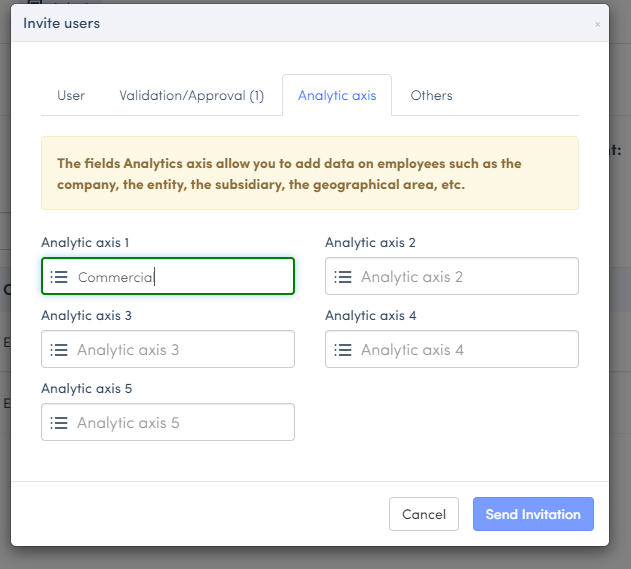Click the list icon in Analytic axis 2
Viewport: 631px width, 569px height.
tap(343, 277)
